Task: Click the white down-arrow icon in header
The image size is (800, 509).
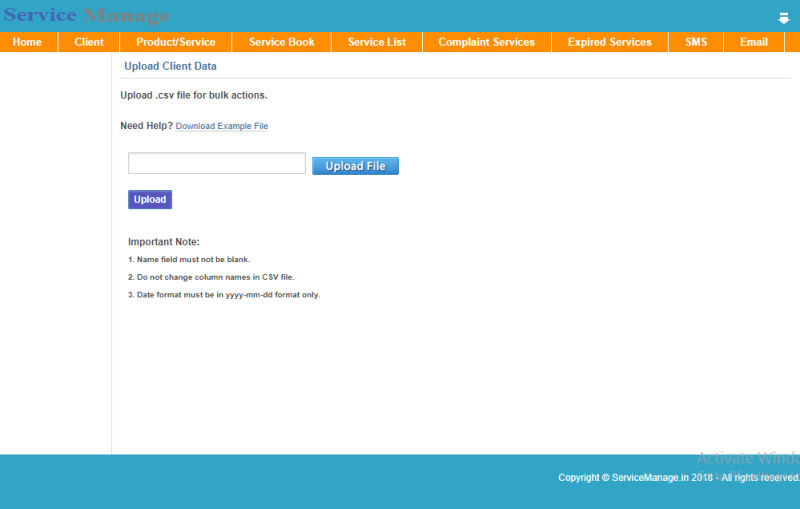Action: pyautogui.click(x=784, y=18)
